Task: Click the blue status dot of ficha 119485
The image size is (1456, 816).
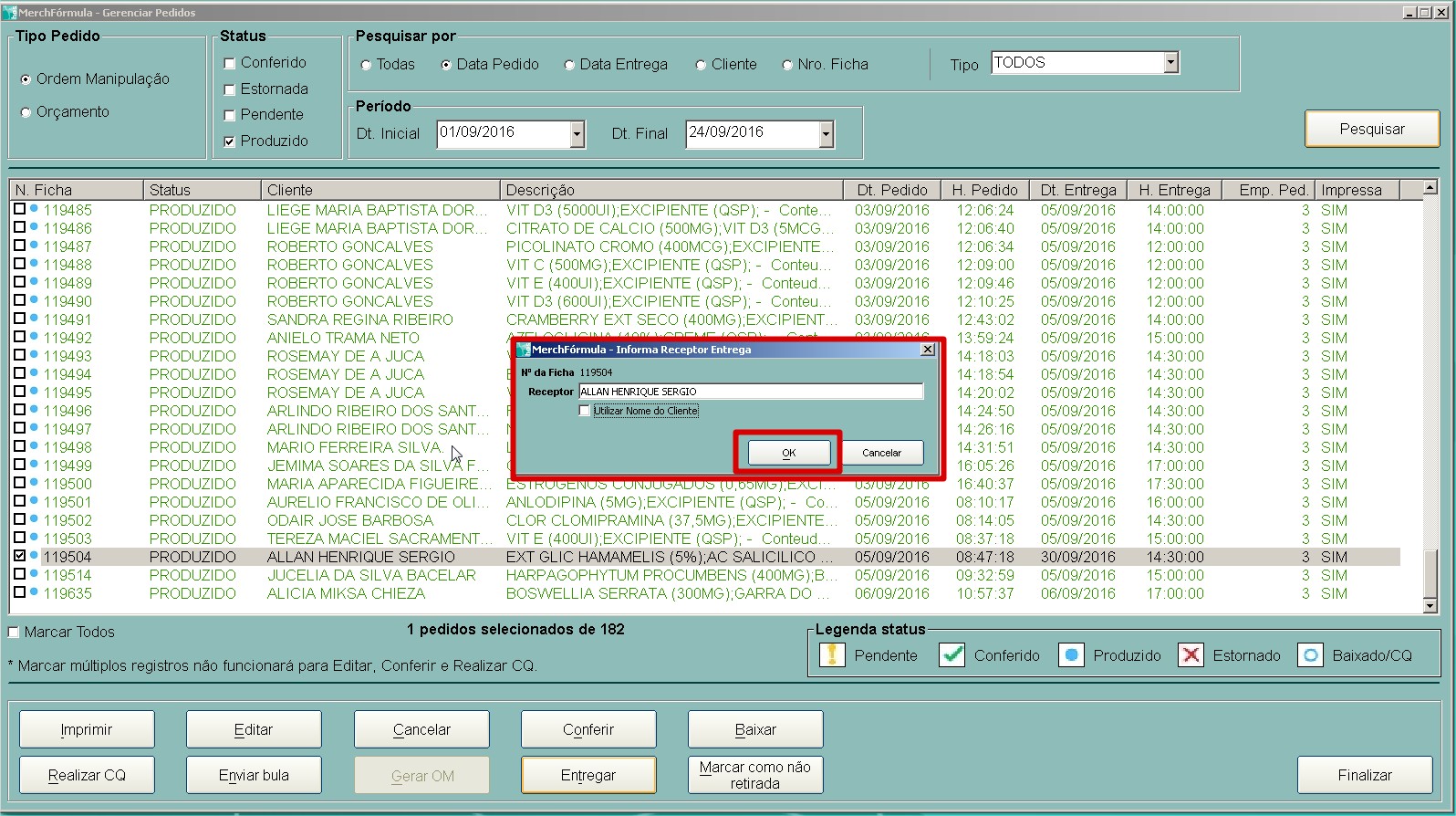Action: coord(34,209)
